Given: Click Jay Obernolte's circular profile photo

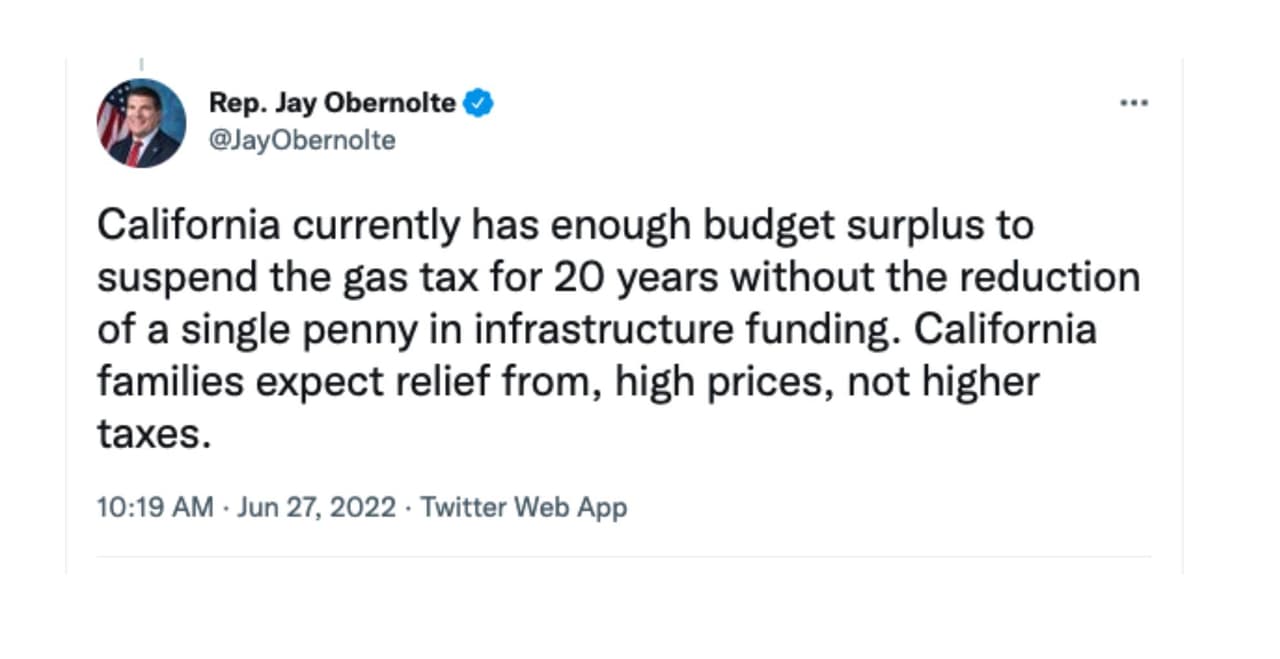Looking at the screenshot, I should tap(141, 121).
